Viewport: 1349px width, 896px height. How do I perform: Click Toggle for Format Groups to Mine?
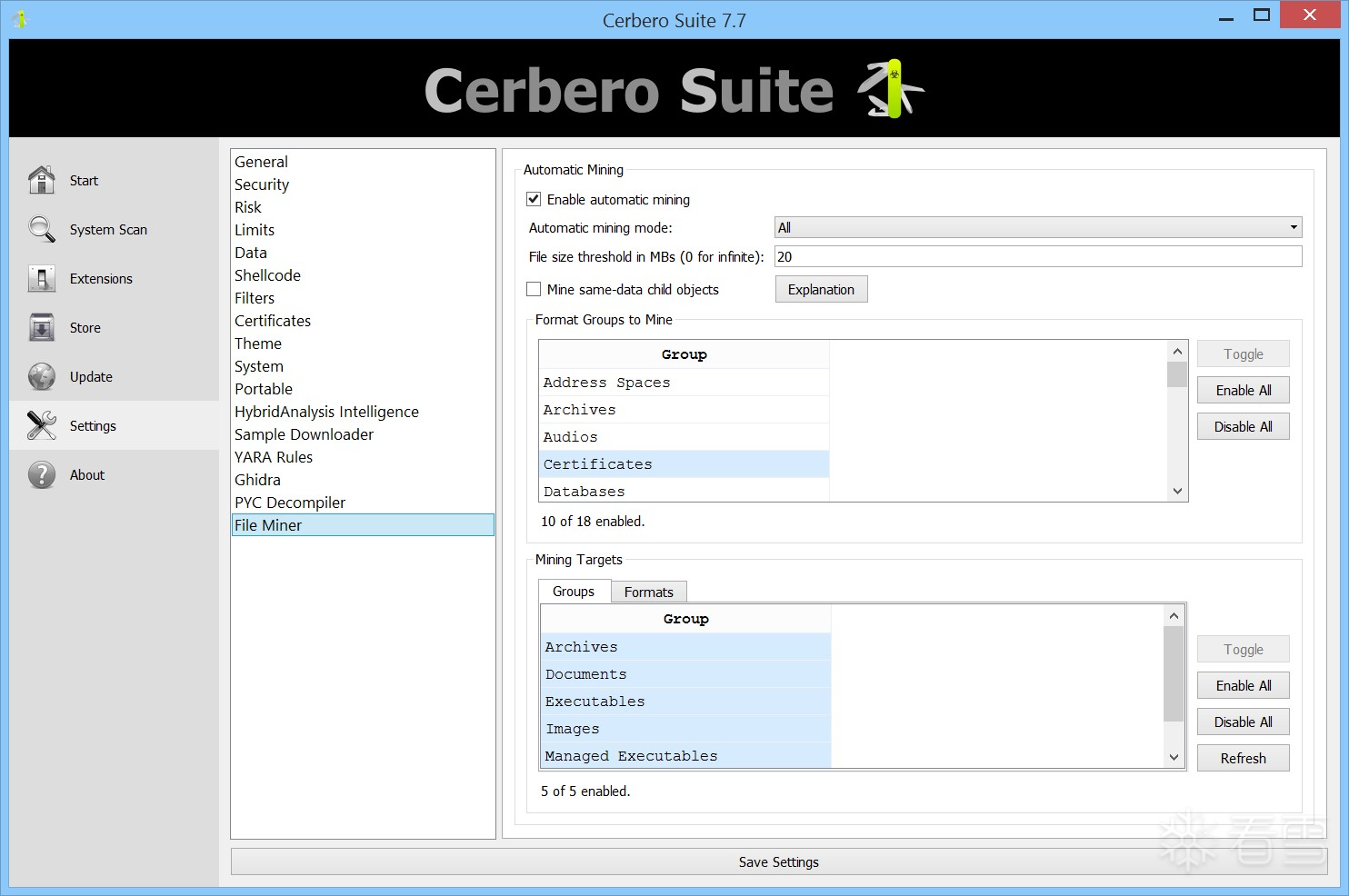pyautogui.click(x=1243, y=354)
